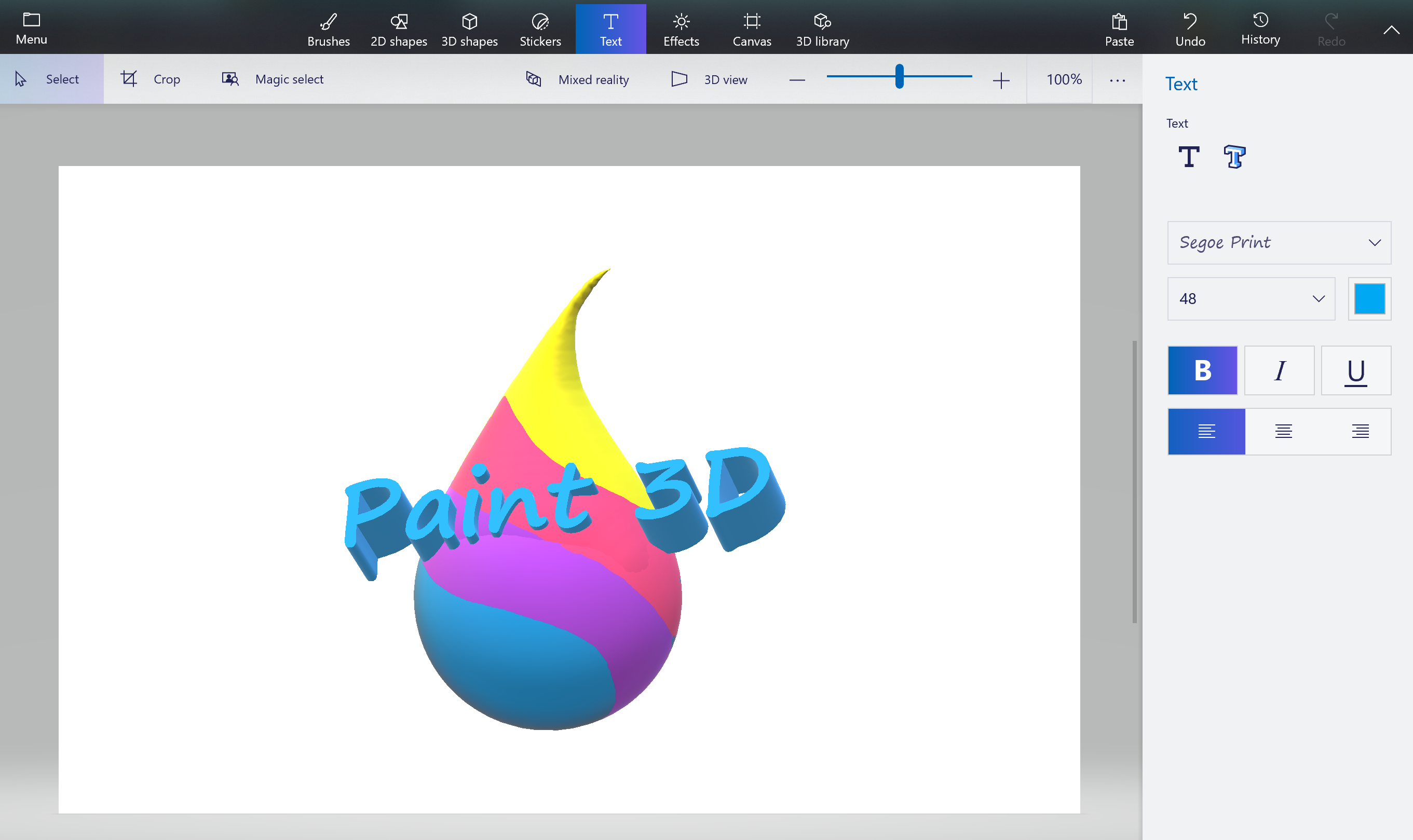This screenshot has width=1413, height=840.
Task: Switch to 3D text mode
Action: coord(1235,157)
